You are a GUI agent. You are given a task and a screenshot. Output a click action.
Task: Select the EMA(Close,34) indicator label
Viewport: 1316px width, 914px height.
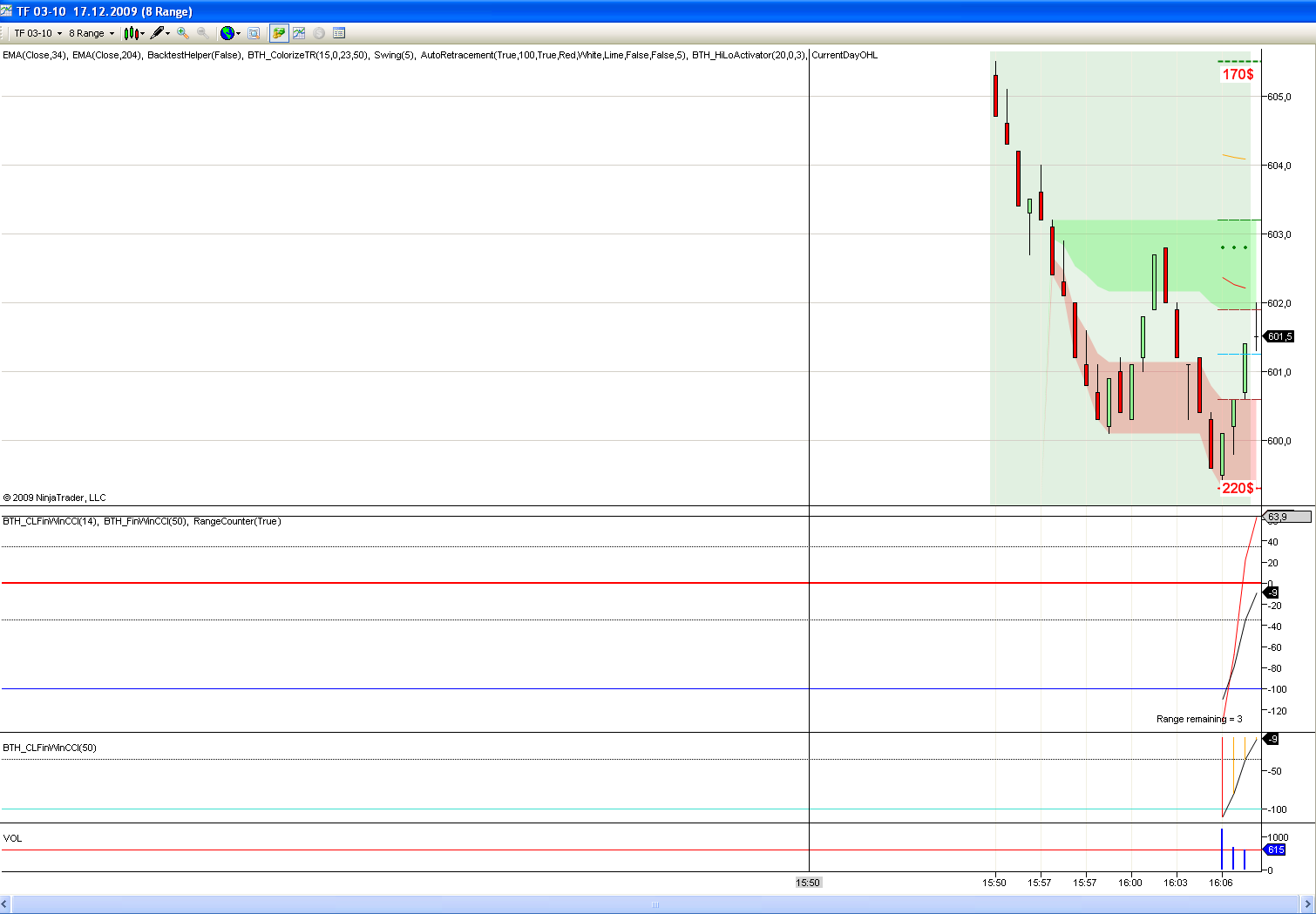(x=35, y=55)
